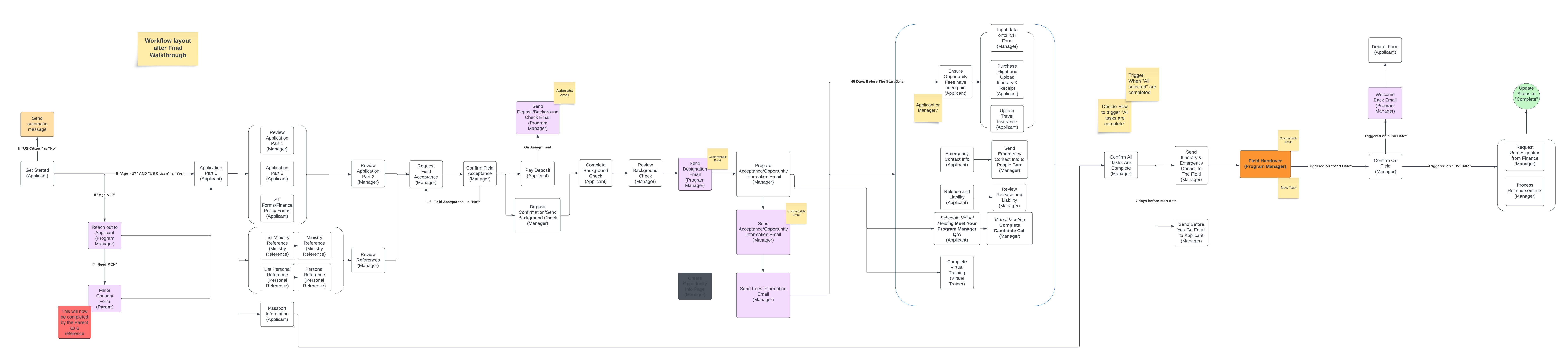1568x356 pixels.
Task: Click the 'Complete Virtual Training' node
Action: click(957, 273)
